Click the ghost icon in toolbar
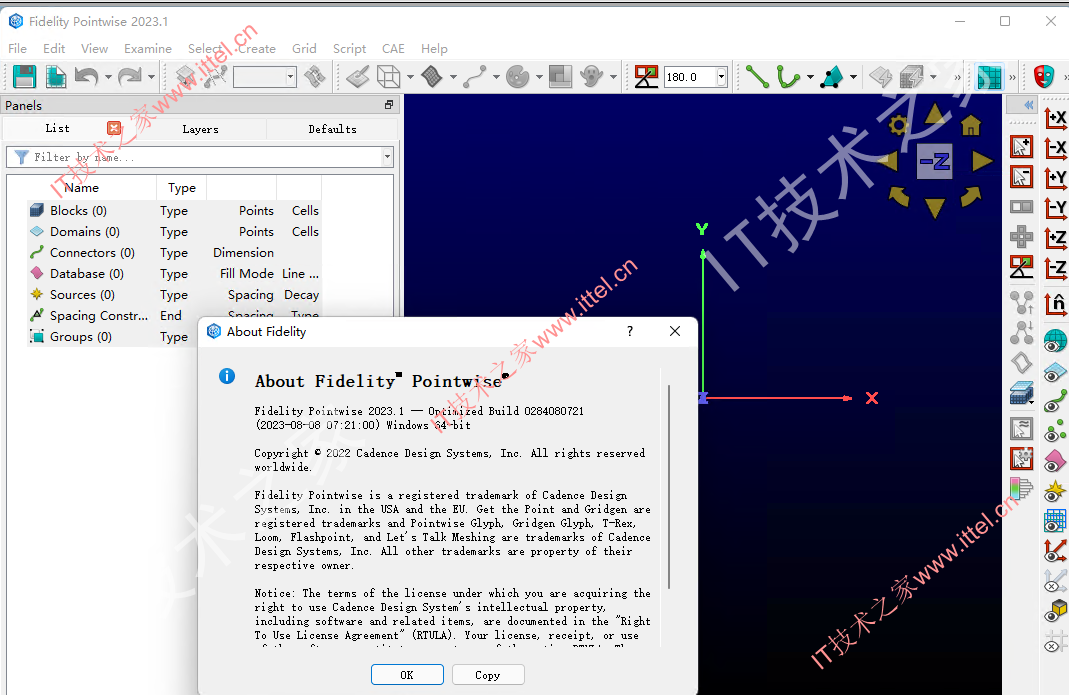The height and width of the screenshot is (695, 1069). coord(592,76)
